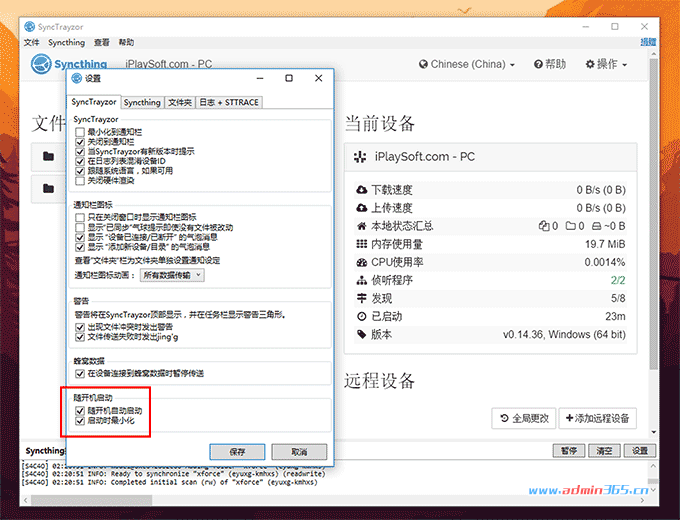The height and width of the screenshot is (520, 680).
Task: Click the 设置 dialog title bar icon
Action: (77, 78)
